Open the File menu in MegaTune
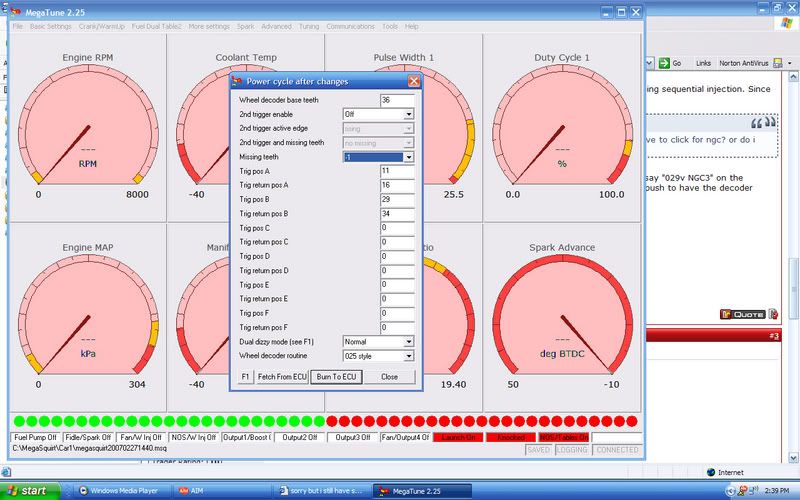This screenshot has width=800, height=500. [18, 27]
